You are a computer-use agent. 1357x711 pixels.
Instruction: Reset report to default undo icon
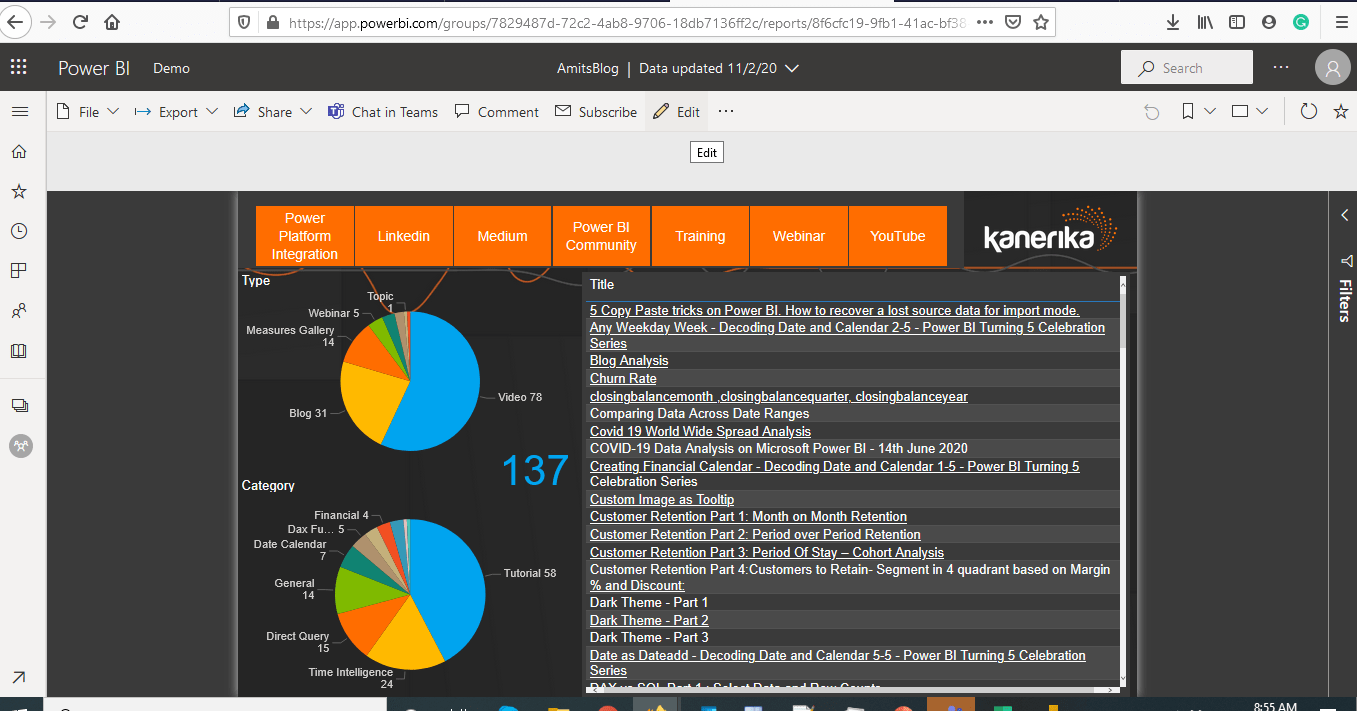pos(1152,112)
